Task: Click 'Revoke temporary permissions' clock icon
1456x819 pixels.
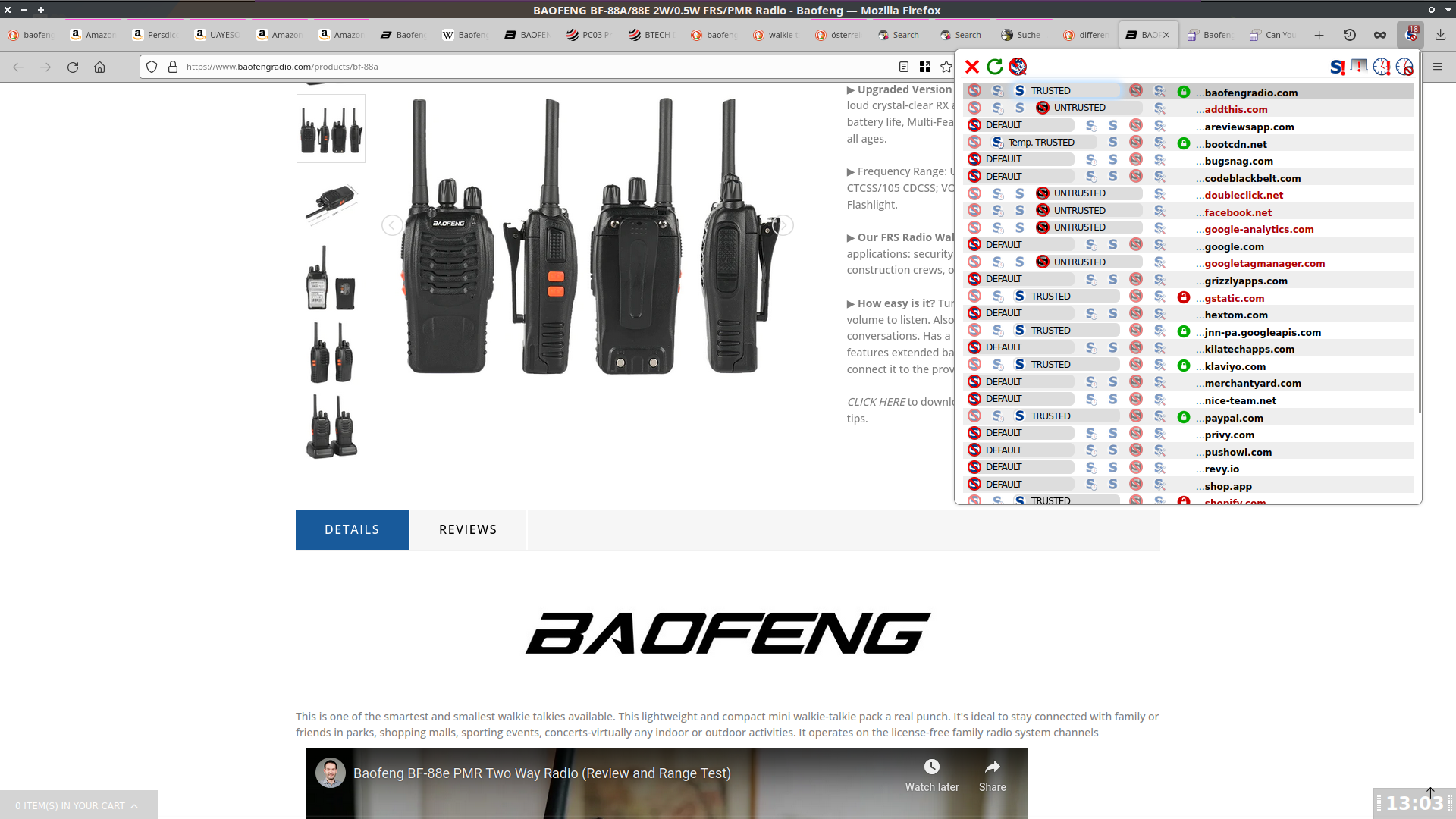Action: pos(1404,67)
